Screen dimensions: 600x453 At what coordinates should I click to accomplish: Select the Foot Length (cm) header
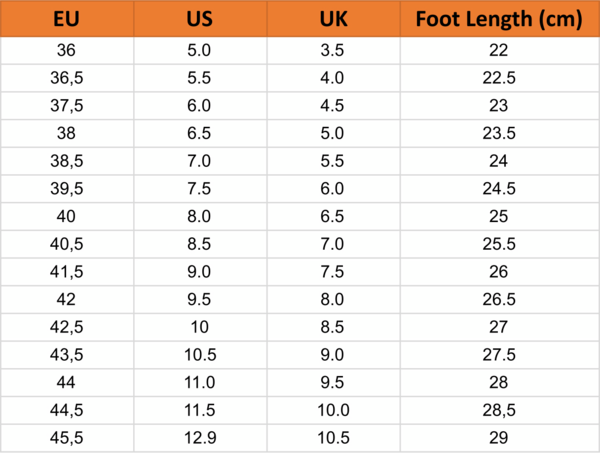[499, 19]
